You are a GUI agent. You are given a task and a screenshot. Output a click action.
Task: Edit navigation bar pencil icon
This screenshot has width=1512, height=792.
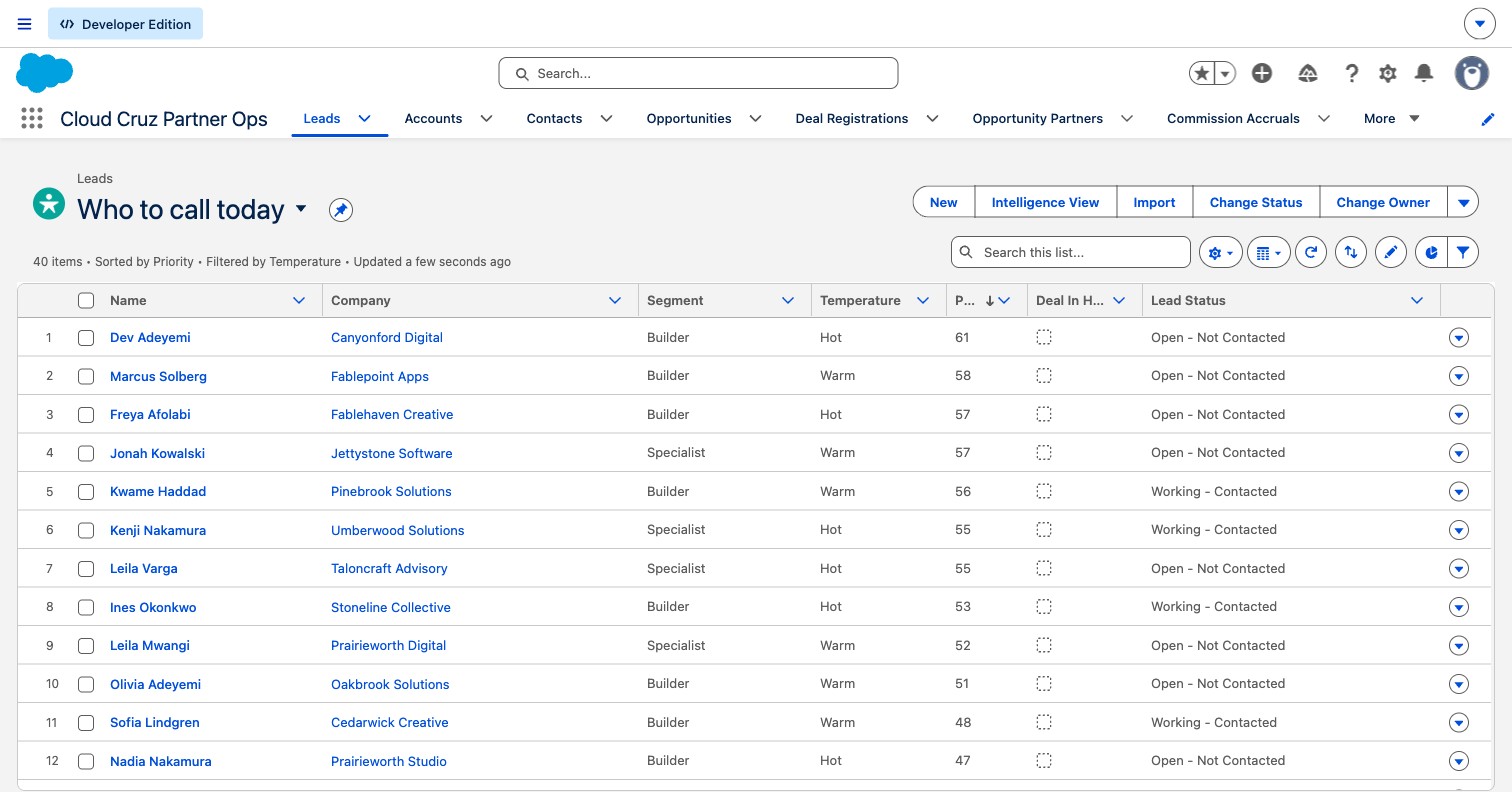[1488, 119]
